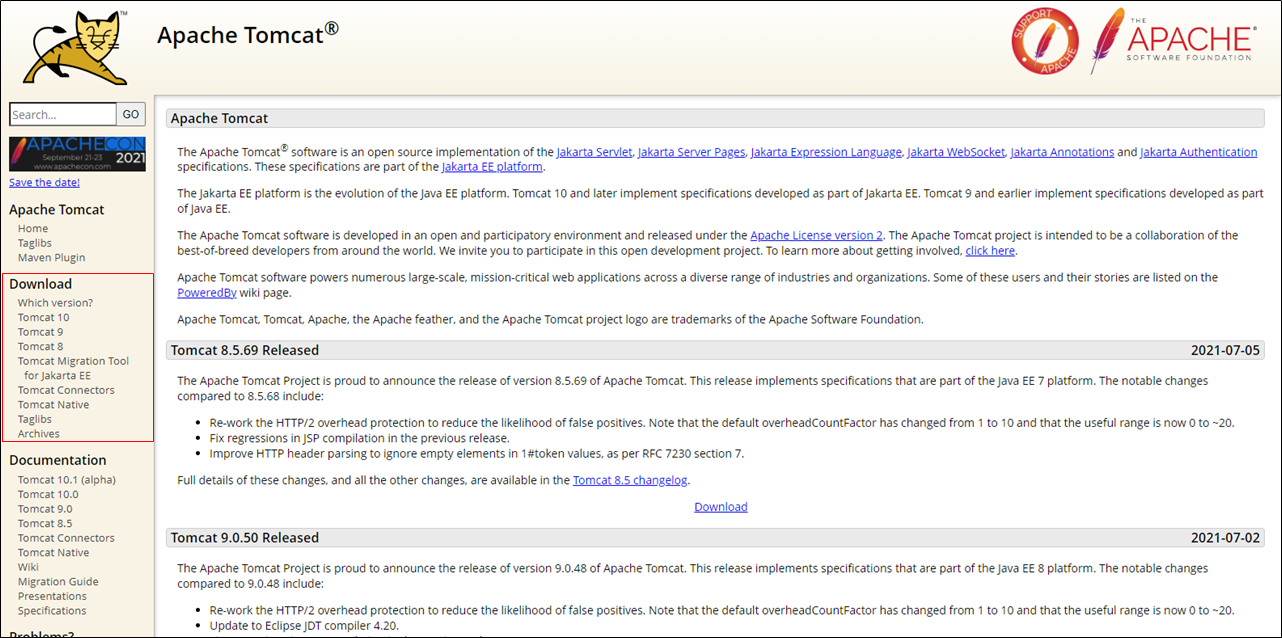
Task: Go to Home in sidebar
Action: click(33, 229)
